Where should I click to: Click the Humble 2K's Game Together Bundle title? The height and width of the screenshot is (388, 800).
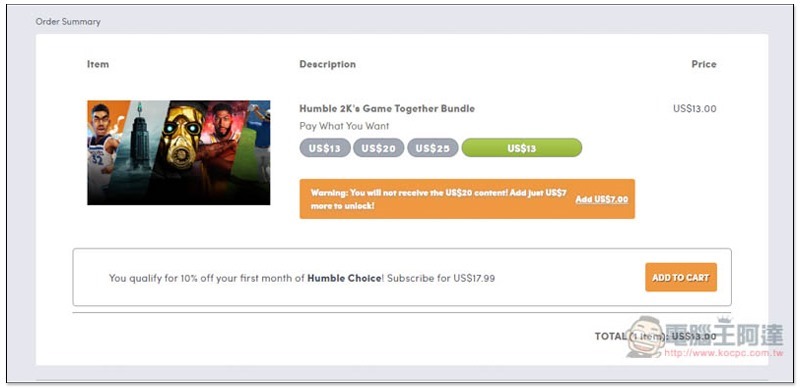[x=387, y=108]
